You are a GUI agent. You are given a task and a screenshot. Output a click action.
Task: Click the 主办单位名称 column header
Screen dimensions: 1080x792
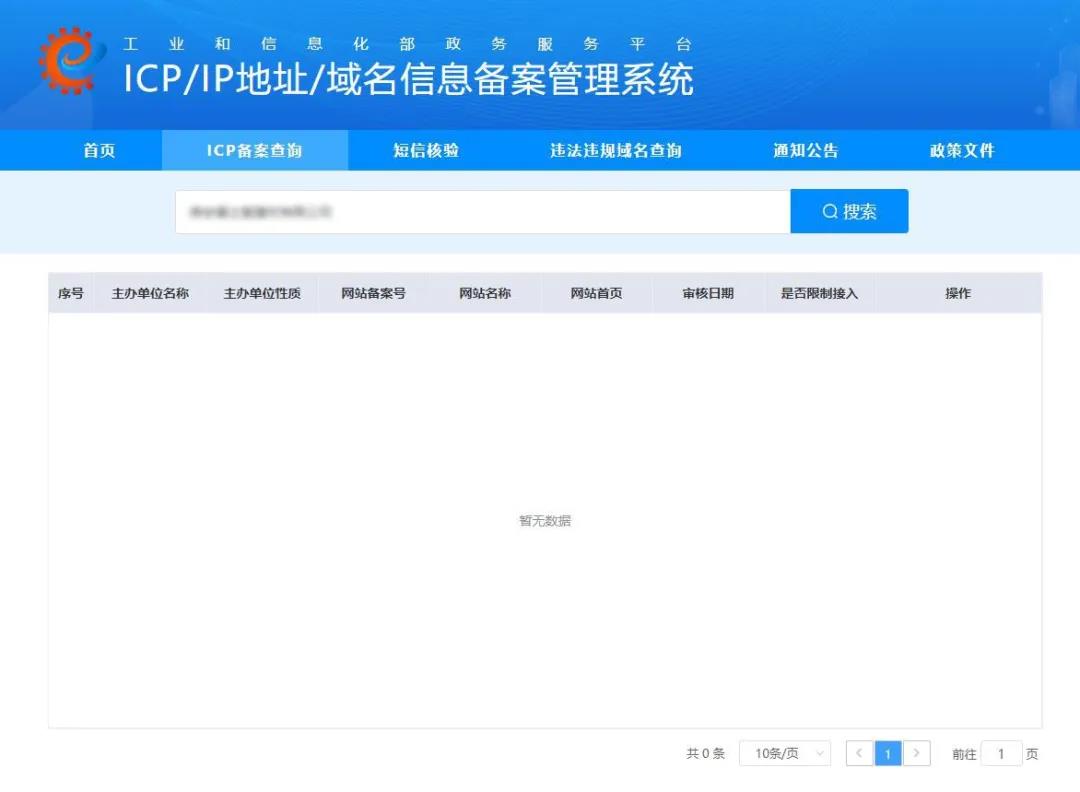[x=150, y=294]
